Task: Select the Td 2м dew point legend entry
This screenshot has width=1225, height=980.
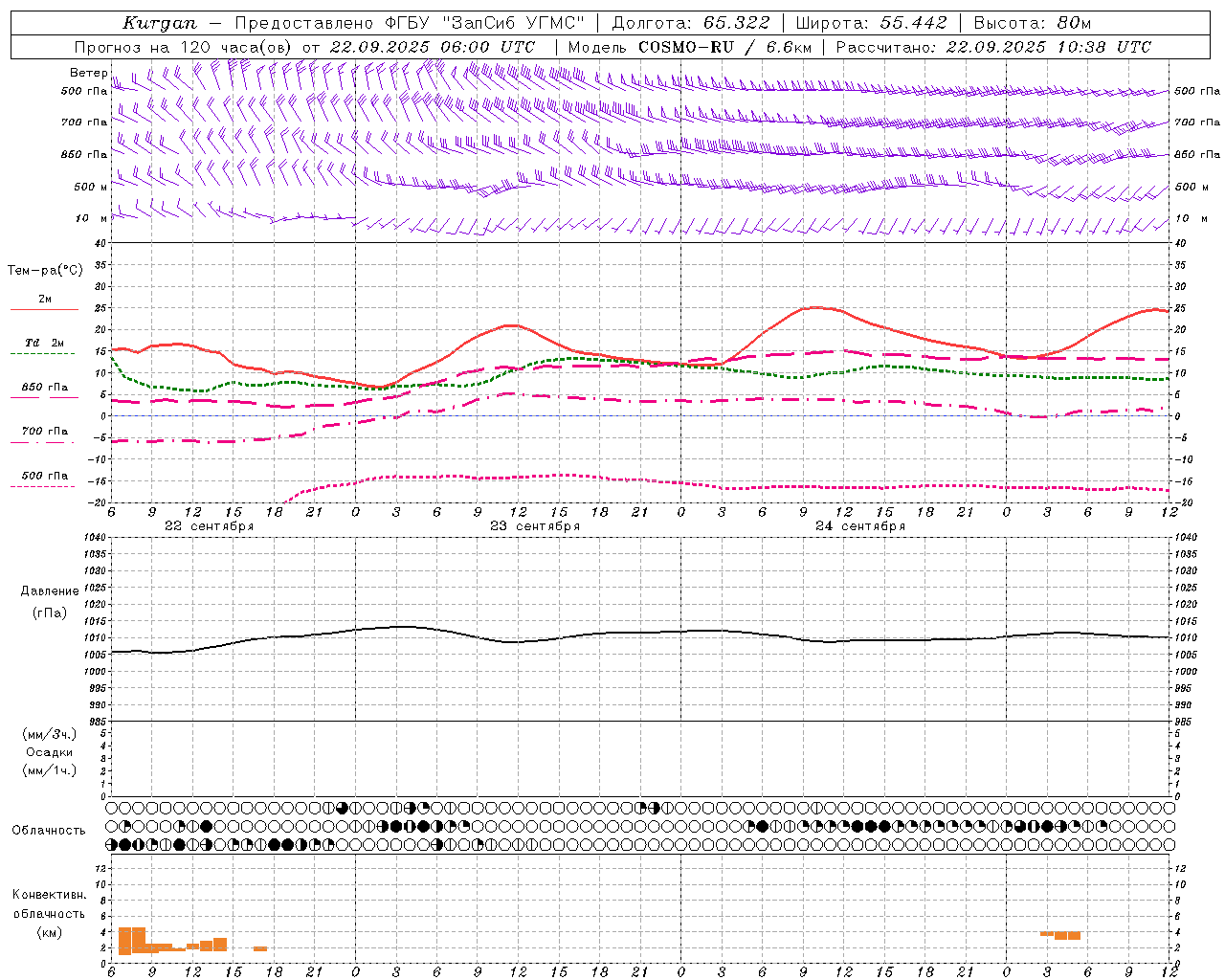Action: tap(45, 343)
